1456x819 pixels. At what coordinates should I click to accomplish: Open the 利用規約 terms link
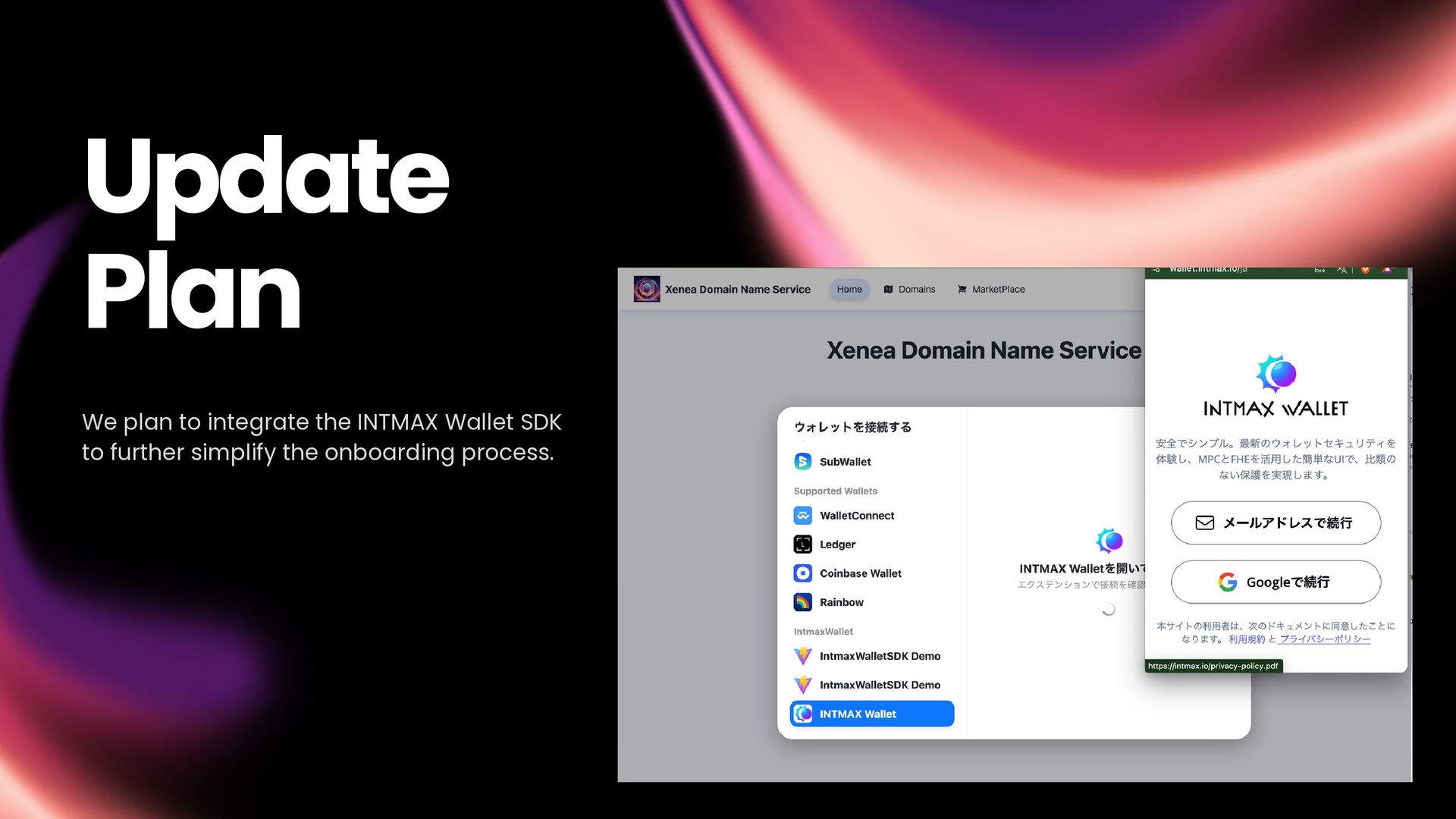coord(1247,639)
